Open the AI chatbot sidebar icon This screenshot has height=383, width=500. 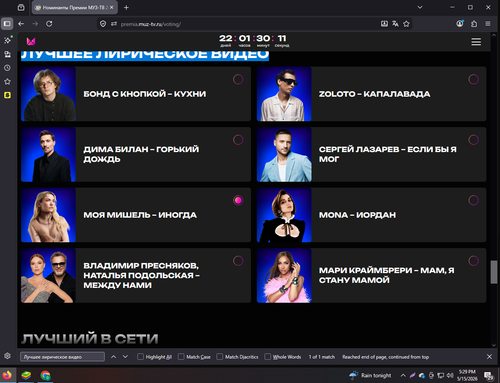pyautogui.click(x=7, y=40)
